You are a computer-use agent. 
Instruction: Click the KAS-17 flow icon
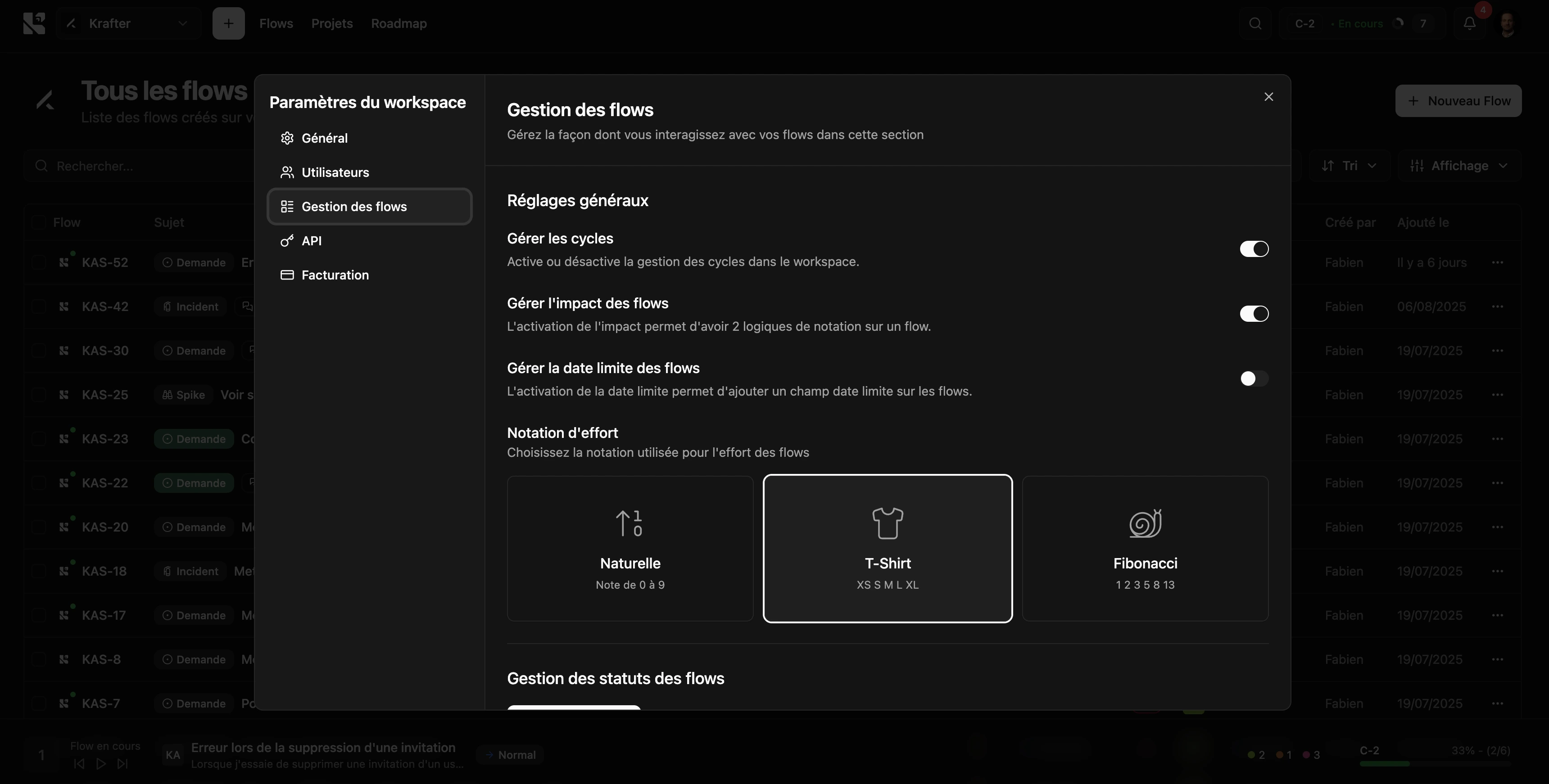click(x=64, y=616)
